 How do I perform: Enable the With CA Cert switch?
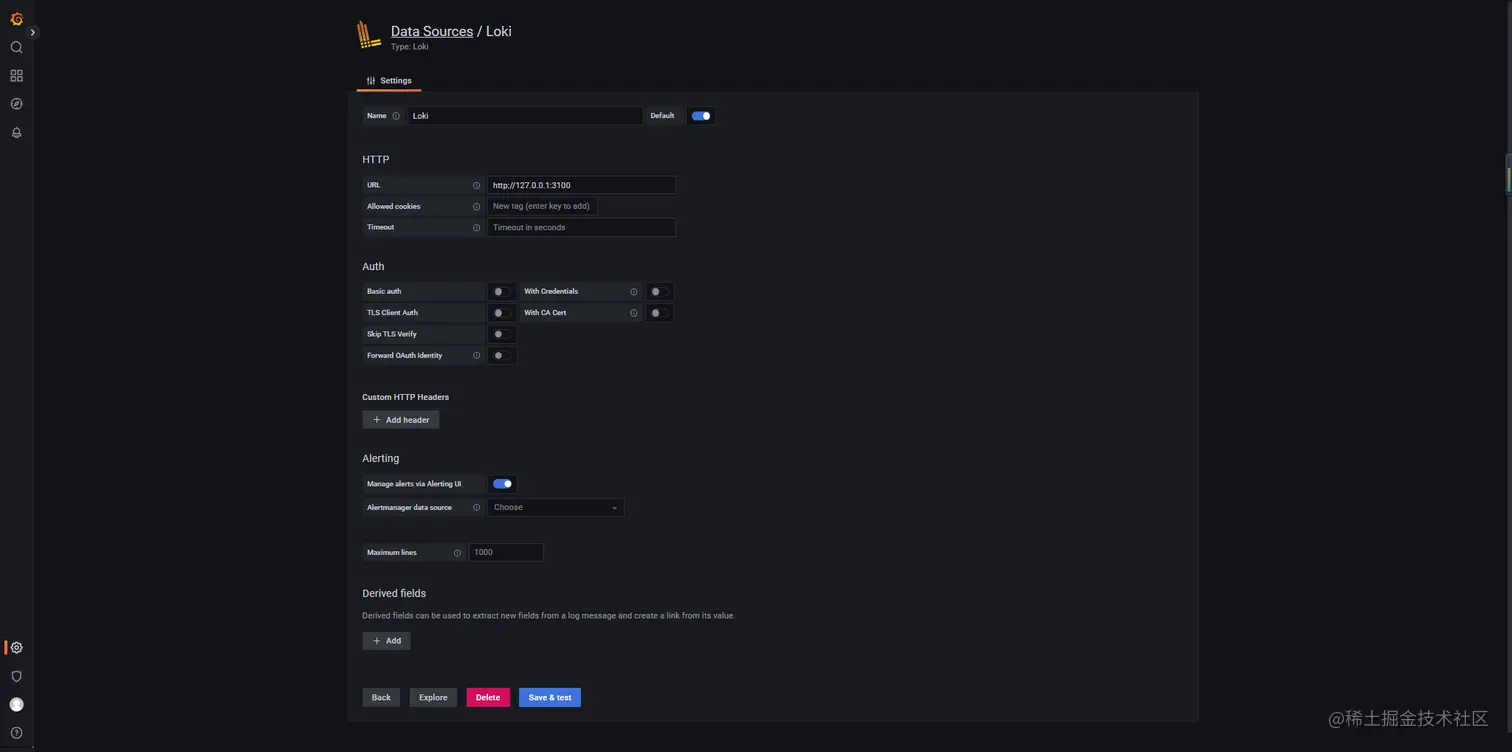tap(659, 313)
